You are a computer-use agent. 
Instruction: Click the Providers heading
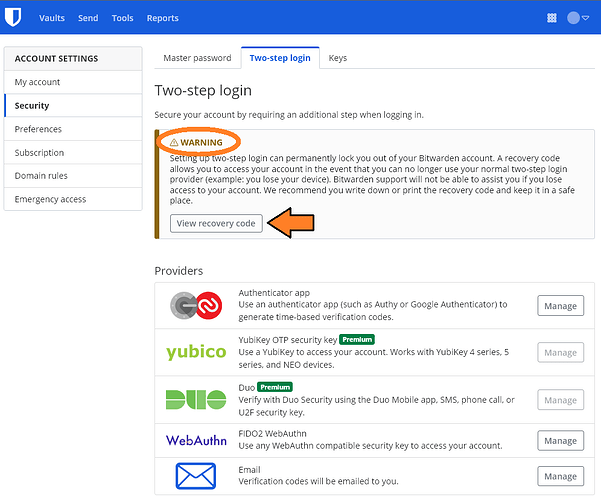[179, 271]
